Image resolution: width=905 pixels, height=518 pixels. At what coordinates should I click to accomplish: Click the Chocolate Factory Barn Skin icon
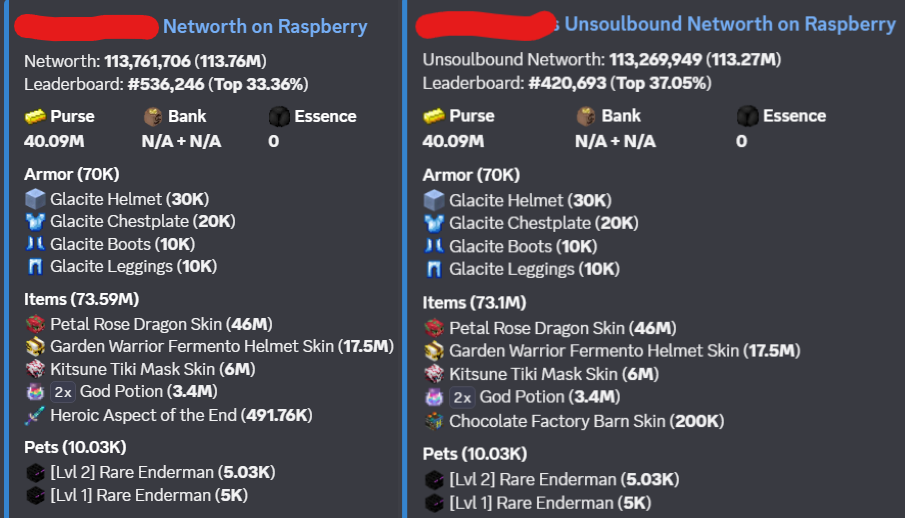(x=434, y=421)
